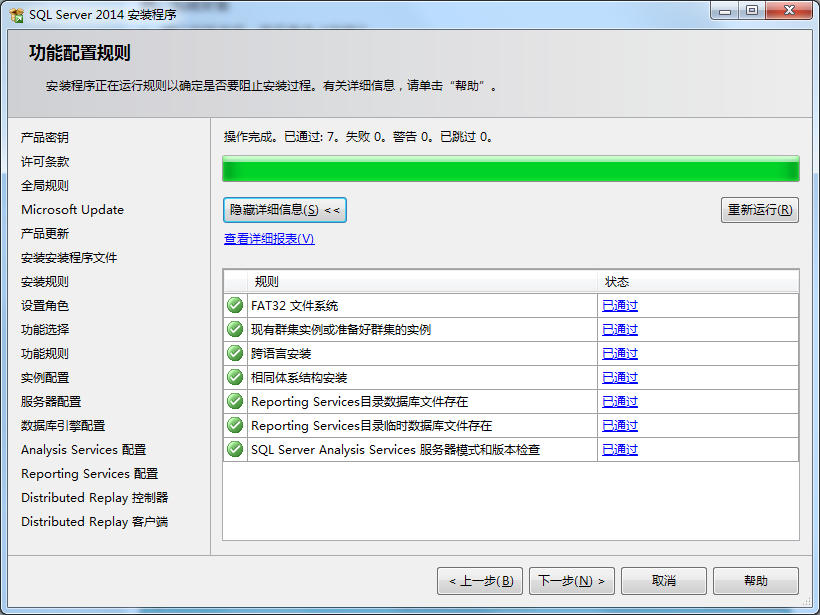
Task: Click green check icon for 跨语言安装
Action: (235, 353)
